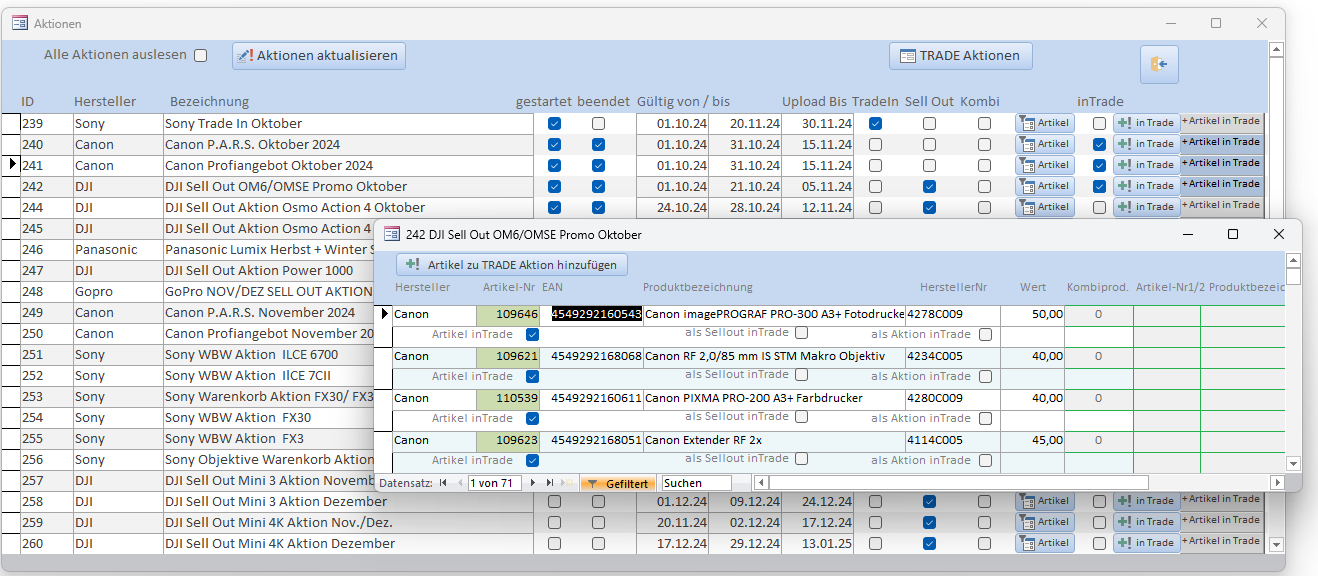The image size is (1318, 576).
Task: Click 'Canon RF 2,0/85 mm IS STM Makro Objektiv'
Action: [x=774, y=356]
